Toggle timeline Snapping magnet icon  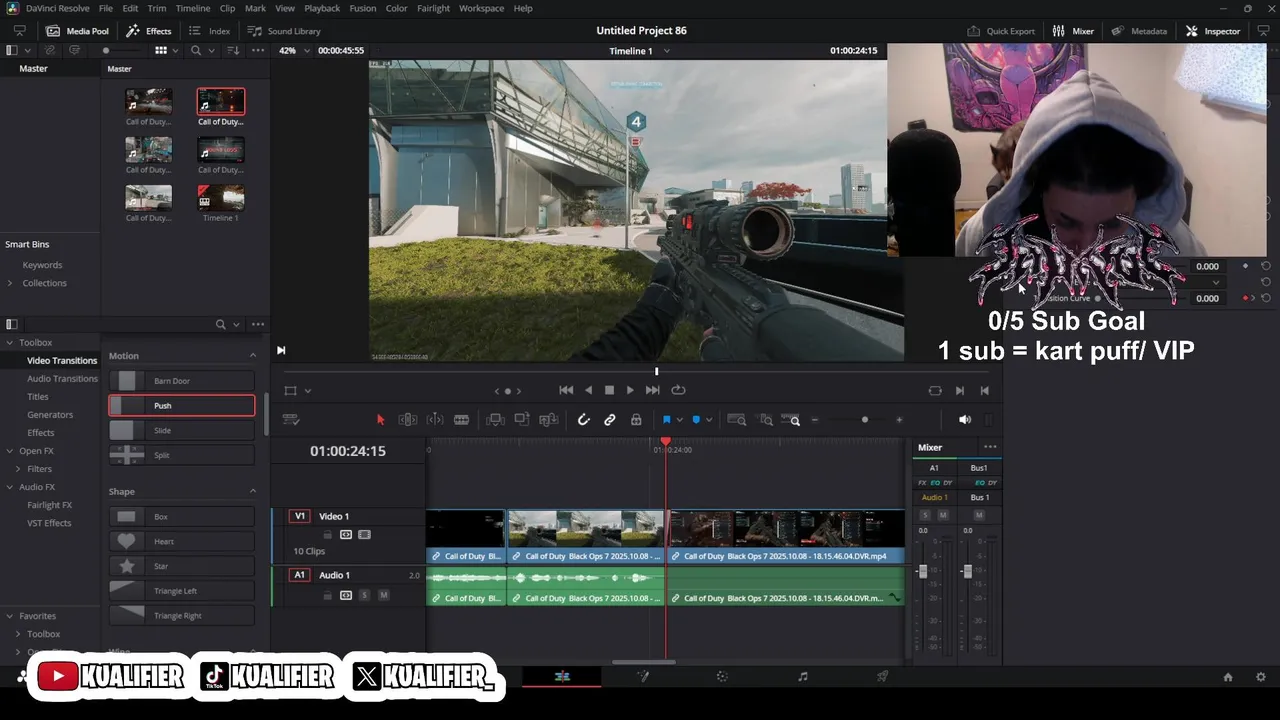[x=584, y=420]
